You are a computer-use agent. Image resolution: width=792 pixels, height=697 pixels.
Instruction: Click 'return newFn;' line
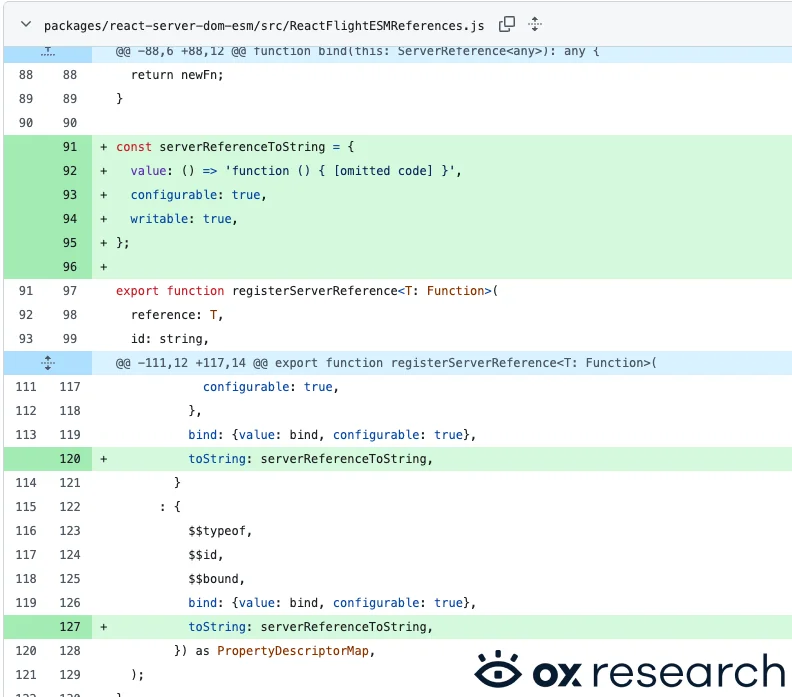pos(177,75)
